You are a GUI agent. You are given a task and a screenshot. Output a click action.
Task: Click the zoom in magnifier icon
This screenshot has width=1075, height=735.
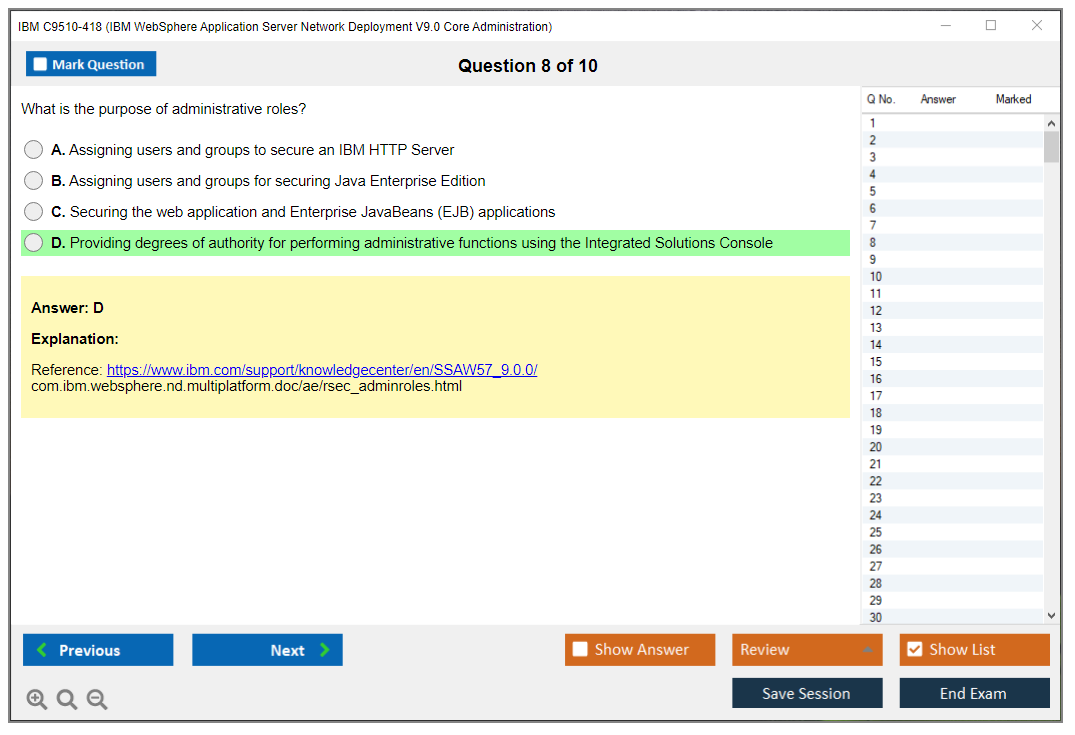tap(37, 700)
